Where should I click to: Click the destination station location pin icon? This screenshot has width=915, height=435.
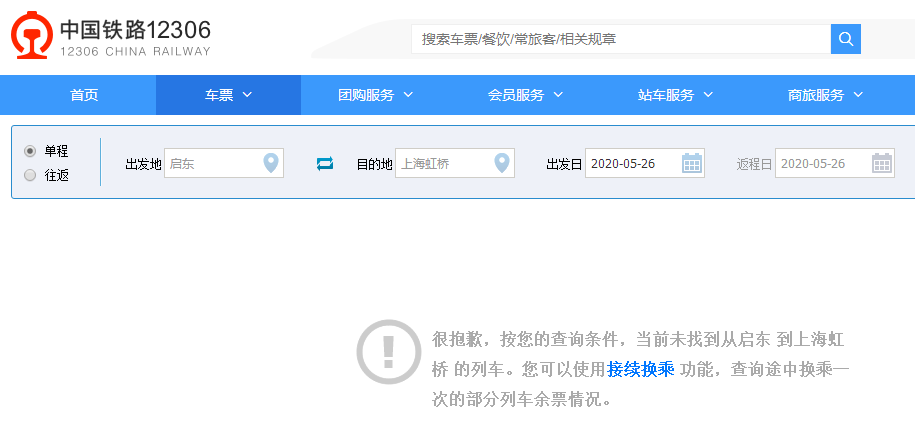502,163
